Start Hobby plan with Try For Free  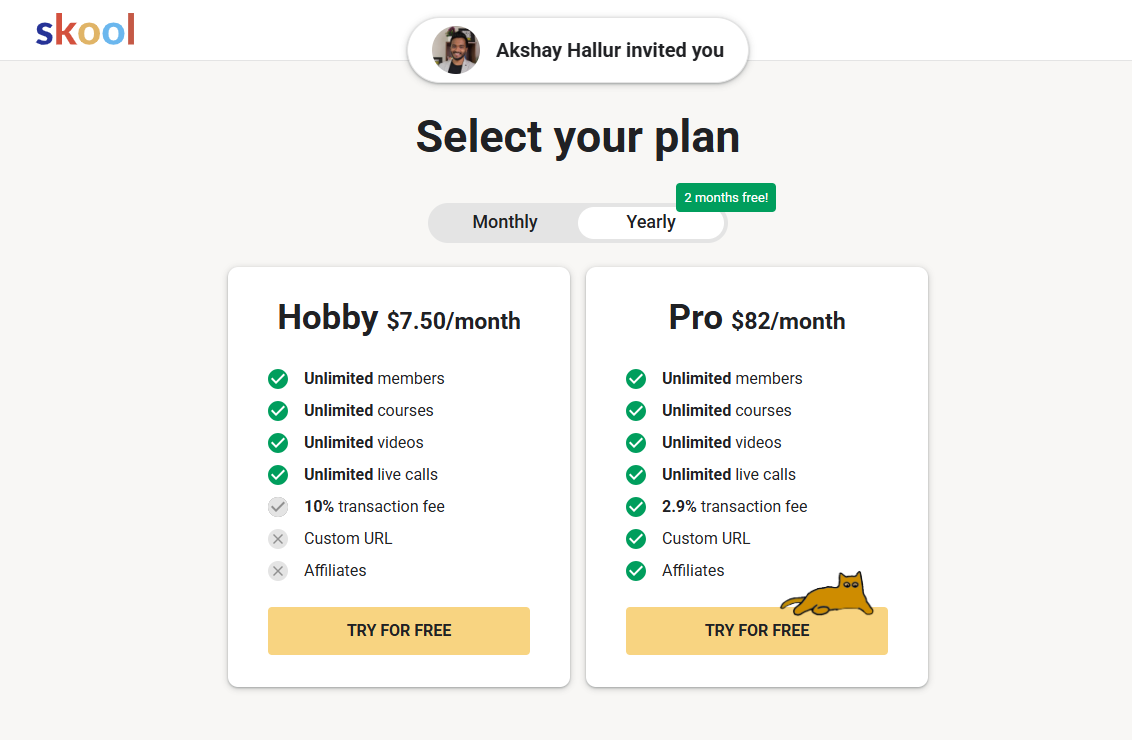(399, 630)
